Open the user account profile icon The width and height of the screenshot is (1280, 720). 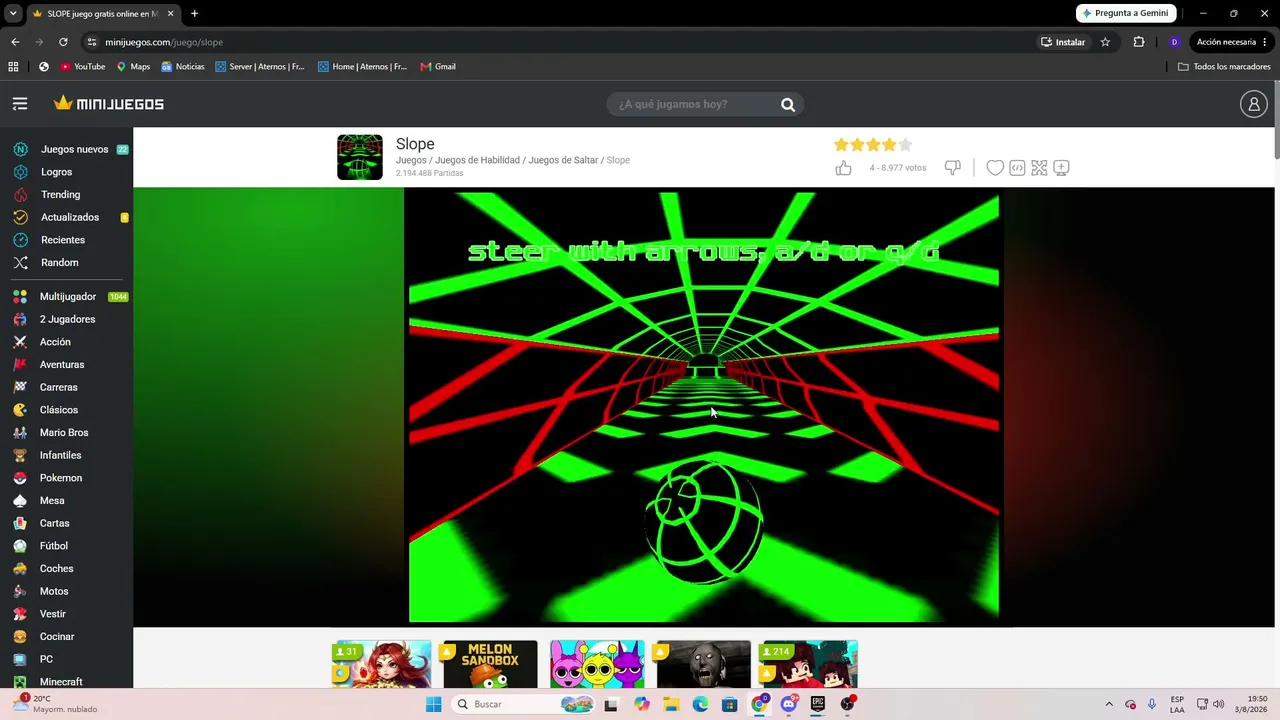(x=1253, y=104)
